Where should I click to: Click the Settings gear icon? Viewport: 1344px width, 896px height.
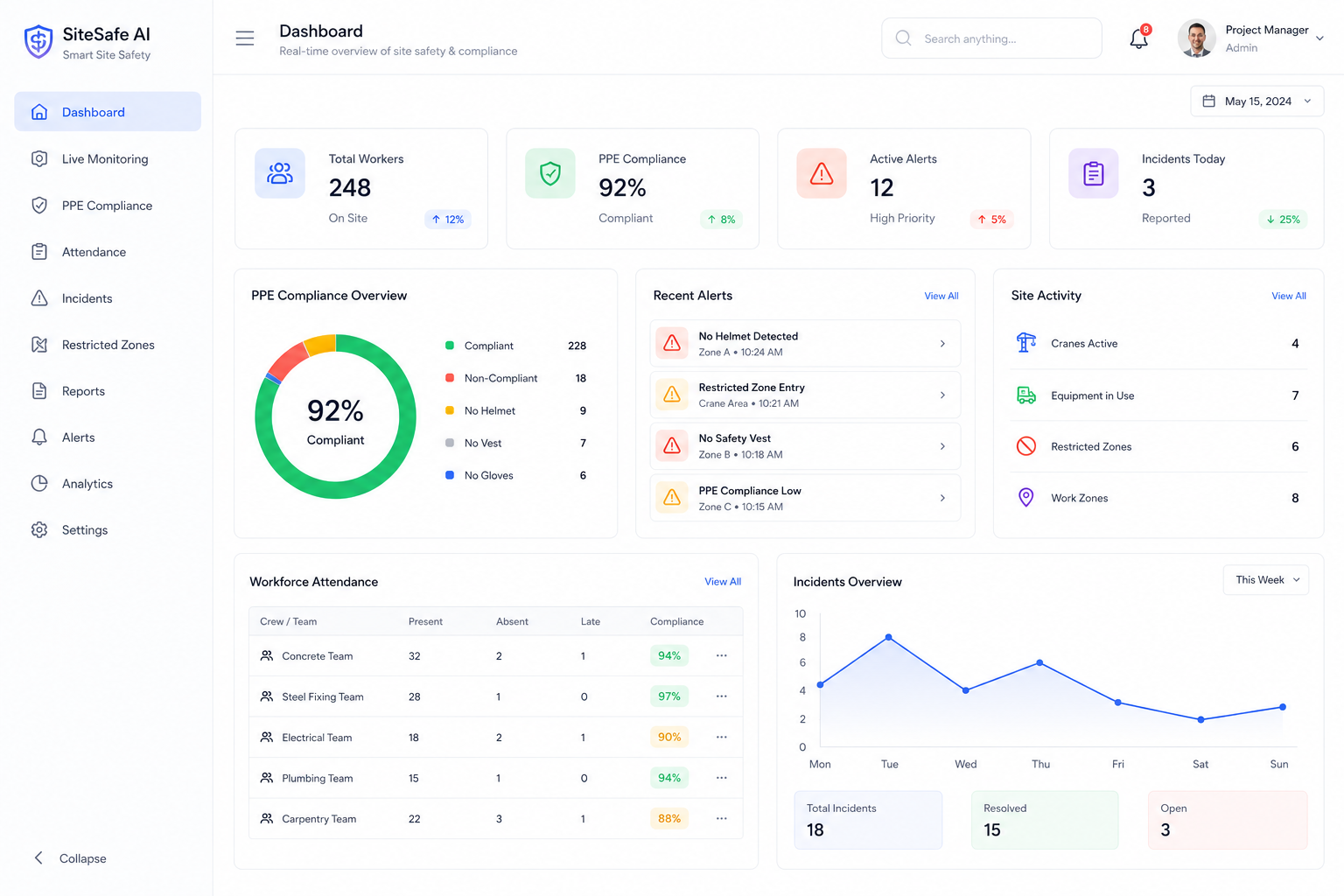[39, 530]
